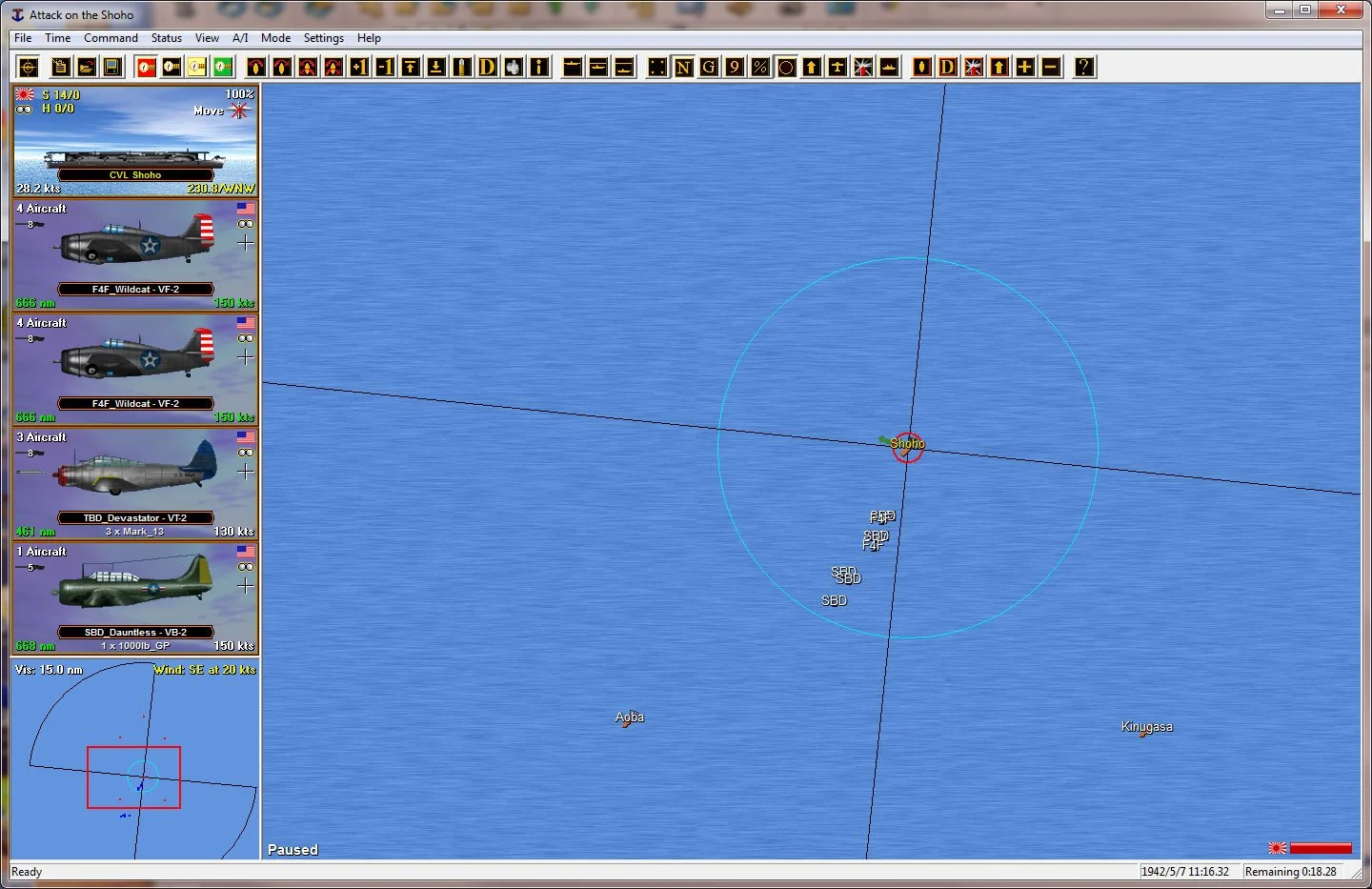Toggle the G toolbar button

(709, 67)
